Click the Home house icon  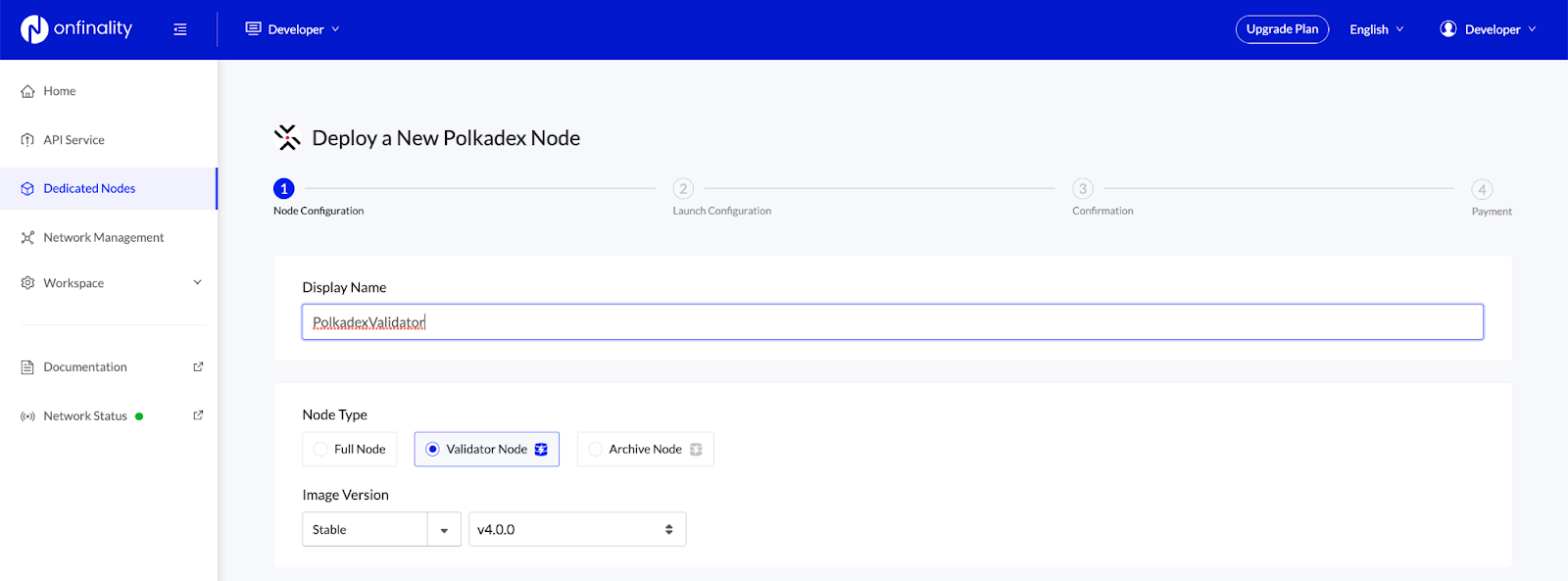pyautogui.click(x=27, y=91)
